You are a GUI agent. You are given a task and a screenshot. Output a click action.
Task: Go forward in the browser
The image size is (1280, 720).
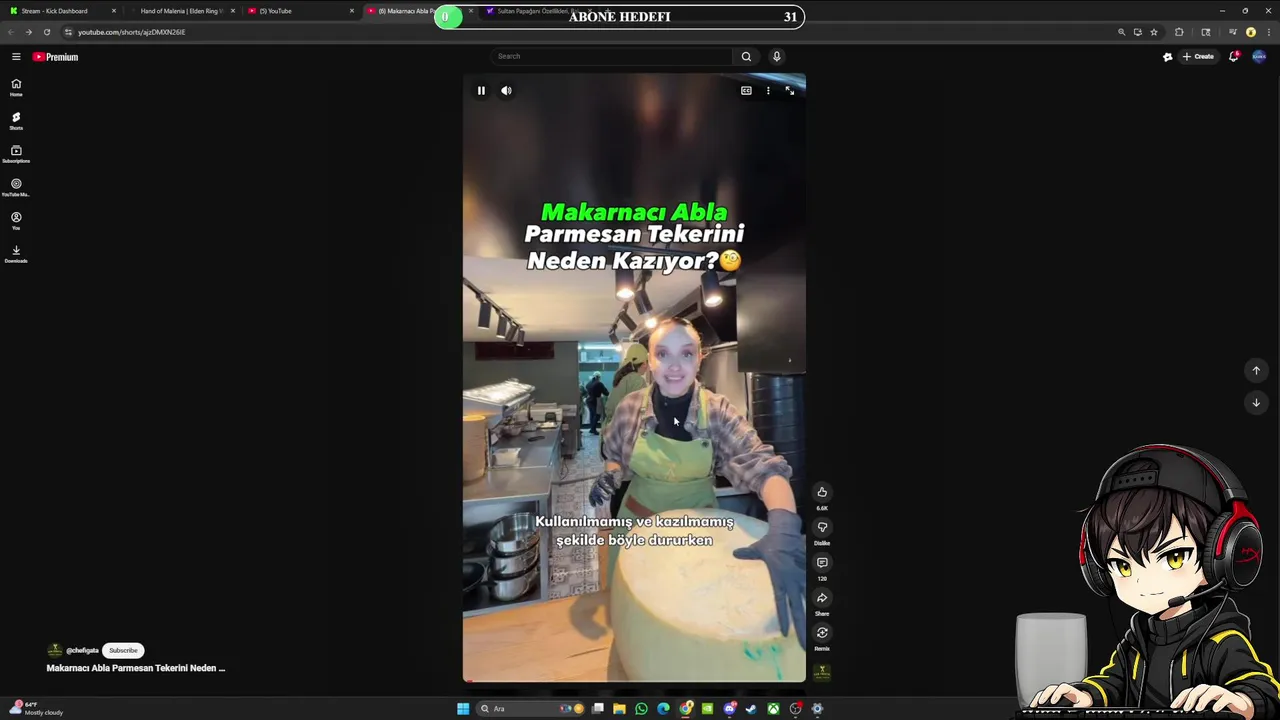tap(28, 32)
